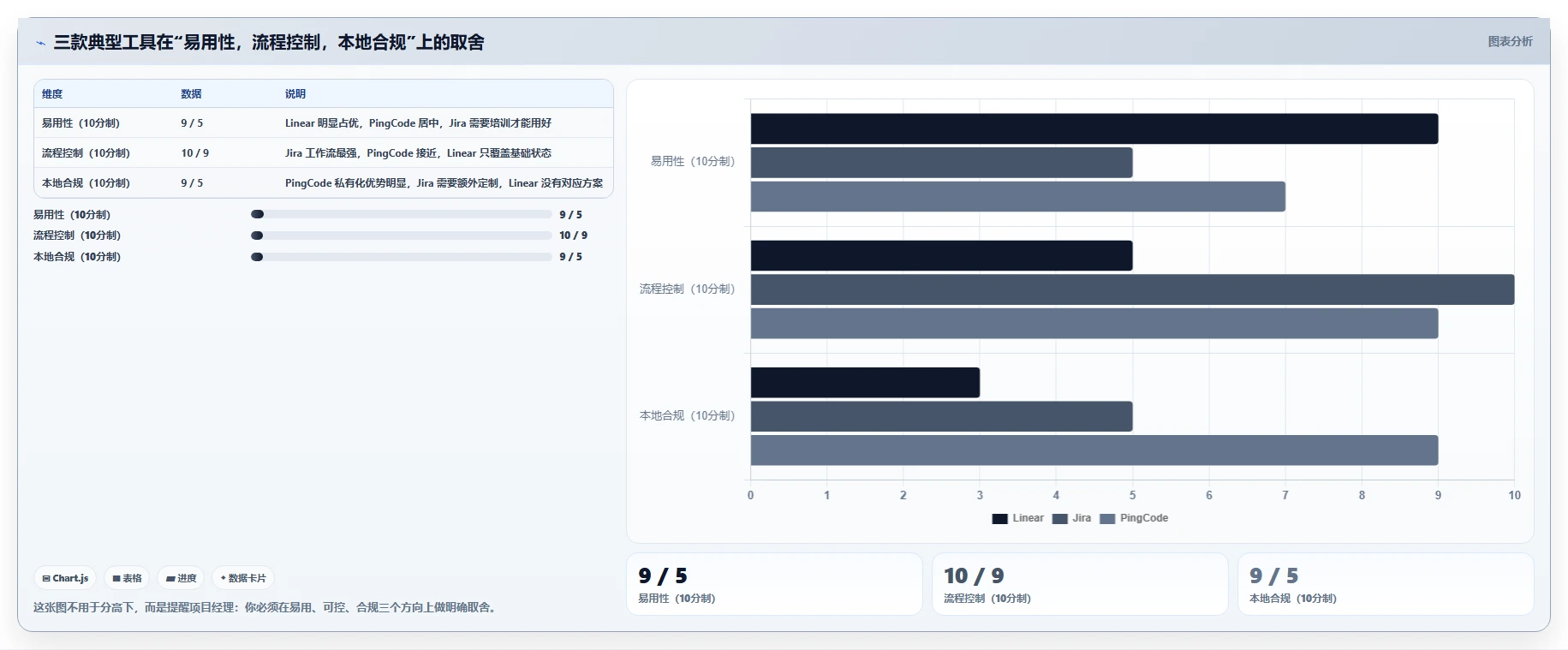1568x650 pixels.
Task: Select the 表格 tag chip
Action: pyautogui.click(x=127, y=578)
